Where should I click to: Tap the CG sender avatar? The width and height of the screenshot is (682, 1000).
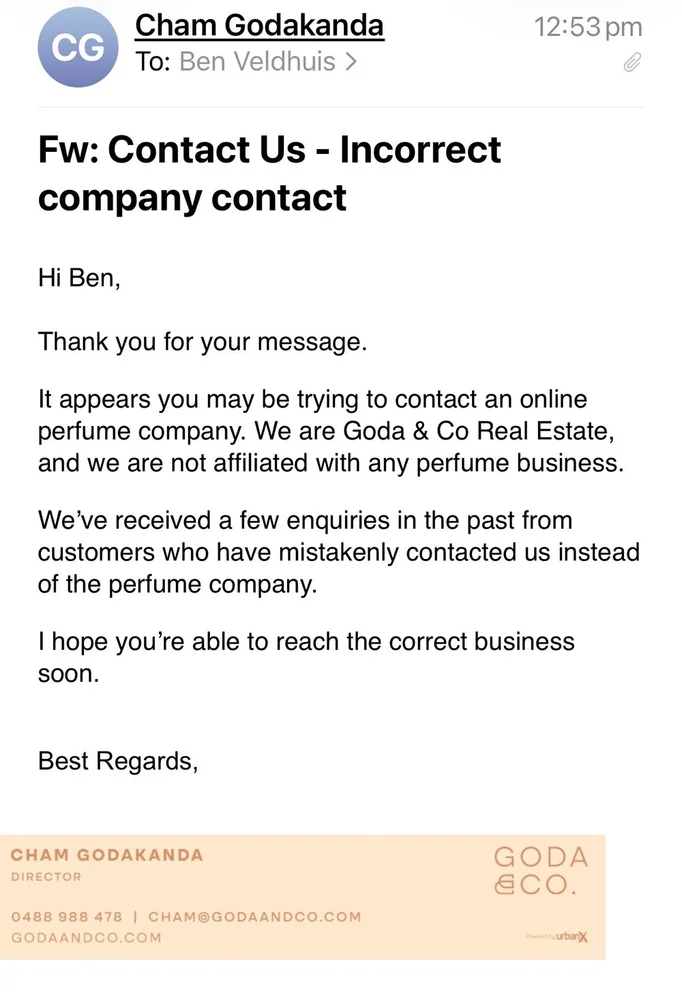click(78, 47)
